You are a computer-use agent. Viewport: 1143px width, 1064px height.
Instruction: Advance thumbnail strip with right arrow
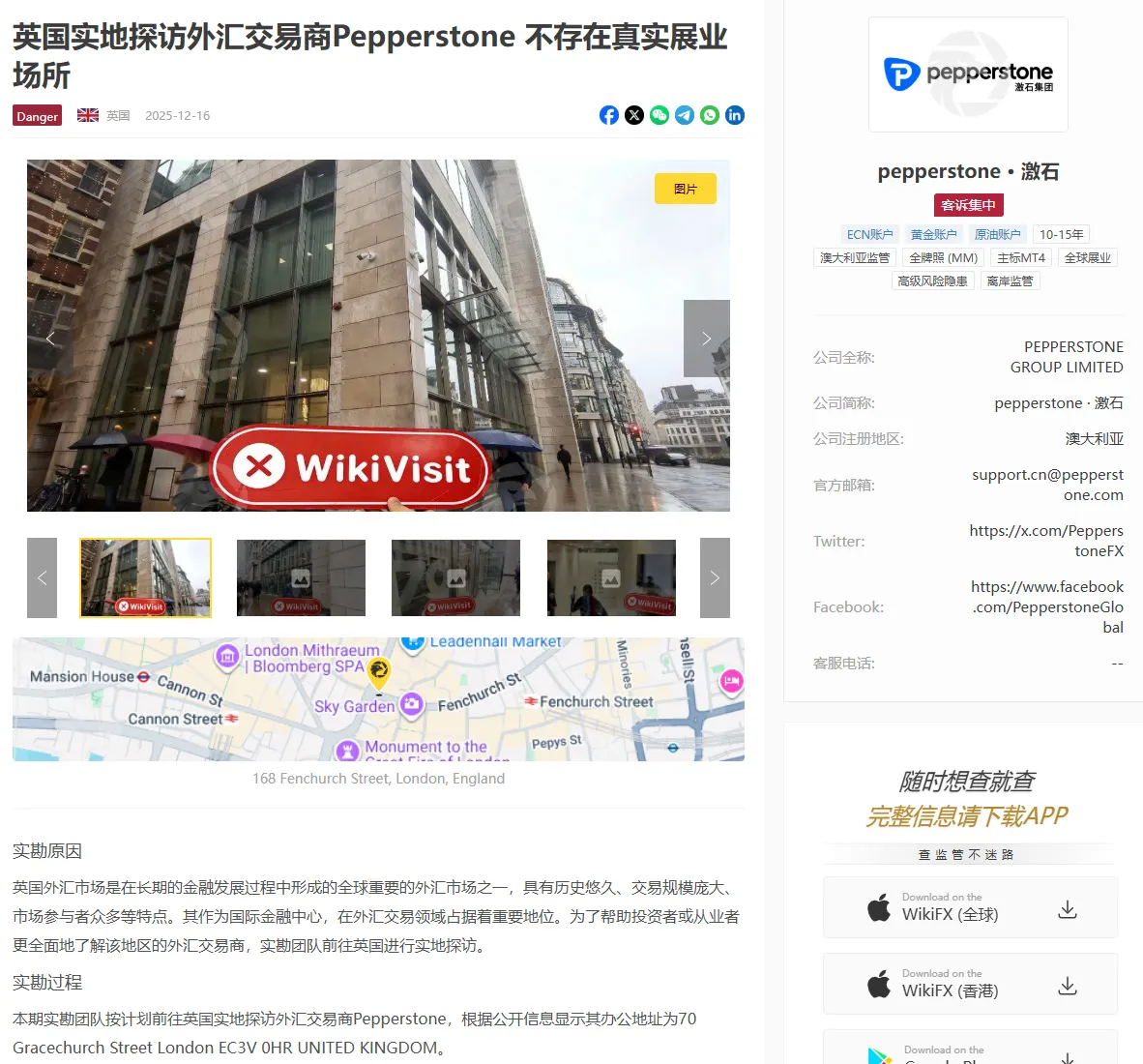tap(715, 577)
